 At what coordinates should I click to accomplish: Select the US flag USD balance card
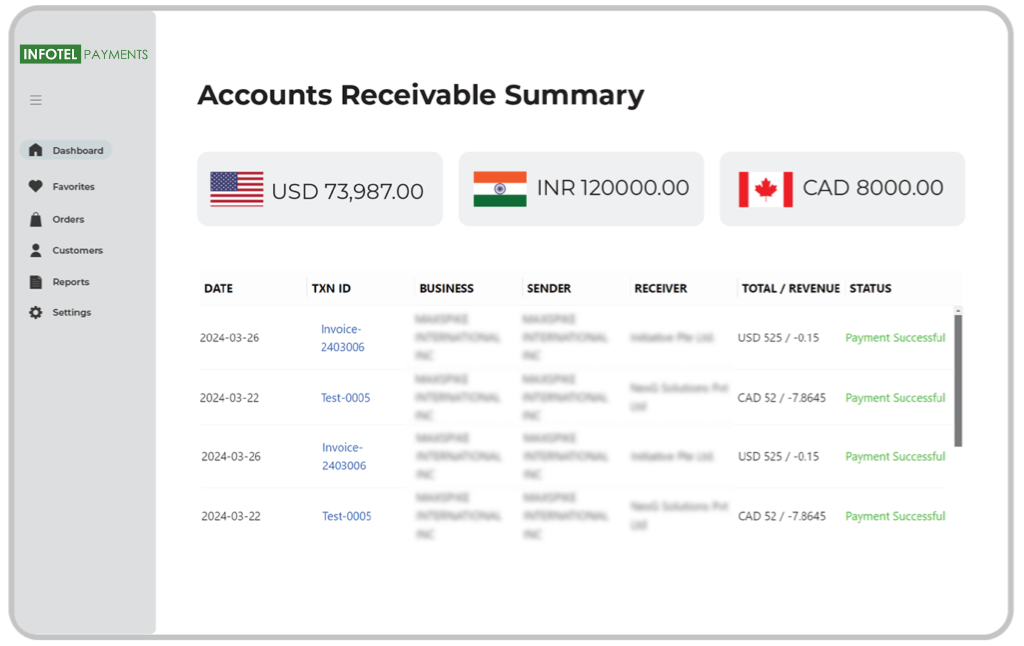[319, 189]
